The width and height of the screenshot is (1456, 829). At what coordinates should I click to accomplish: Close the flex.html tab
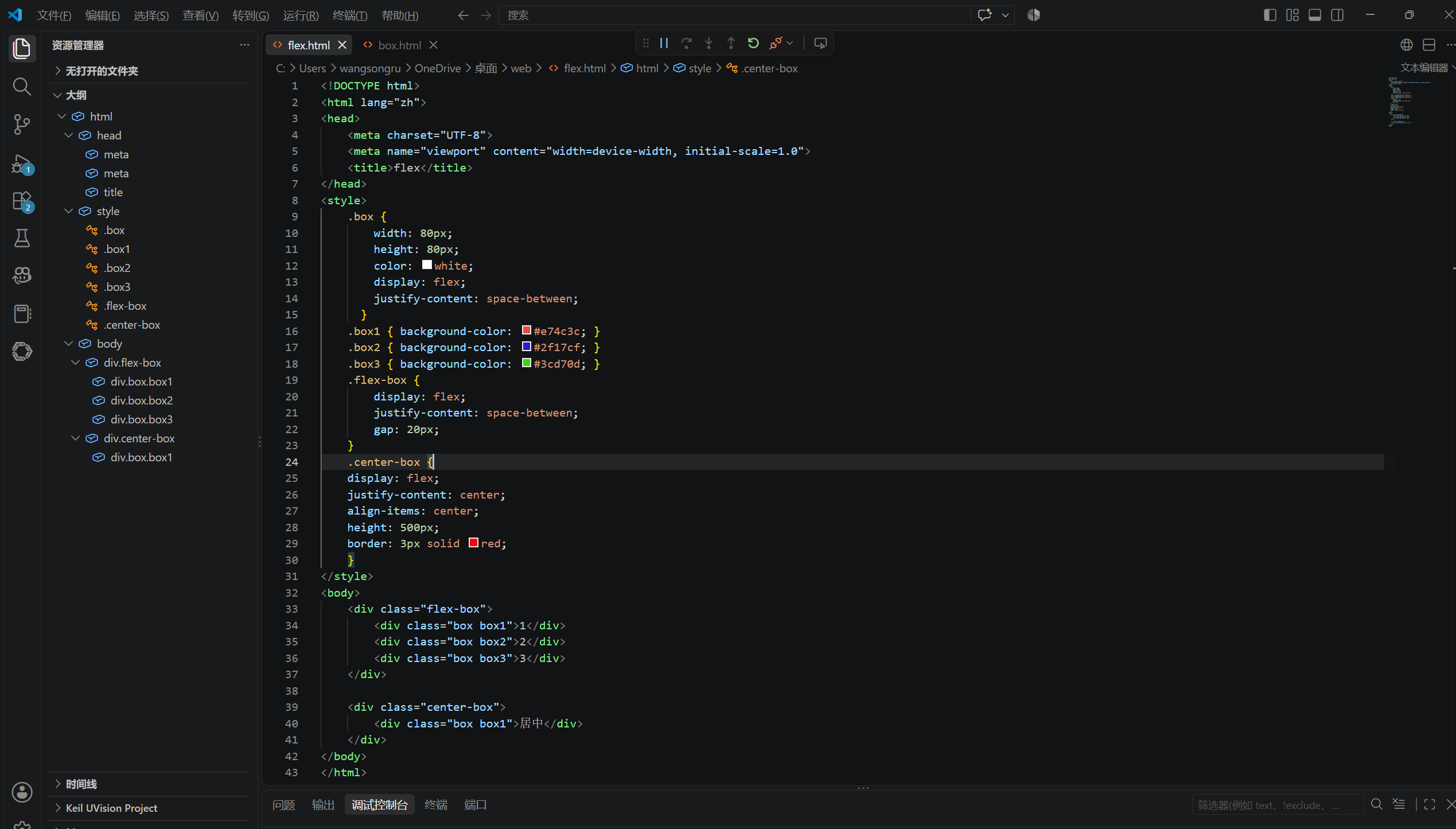pyautogui.click(x=342, y=45)
